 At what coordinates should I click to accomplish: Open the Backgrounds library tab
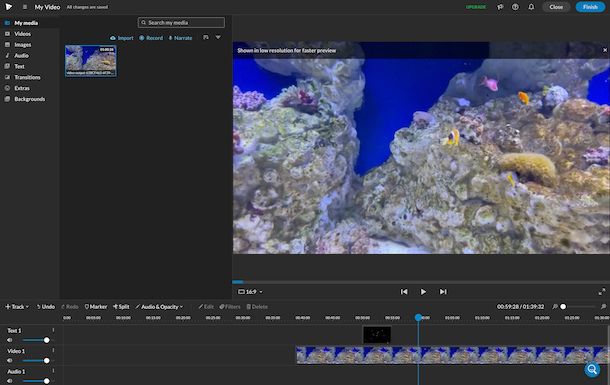tap(30, 99)
